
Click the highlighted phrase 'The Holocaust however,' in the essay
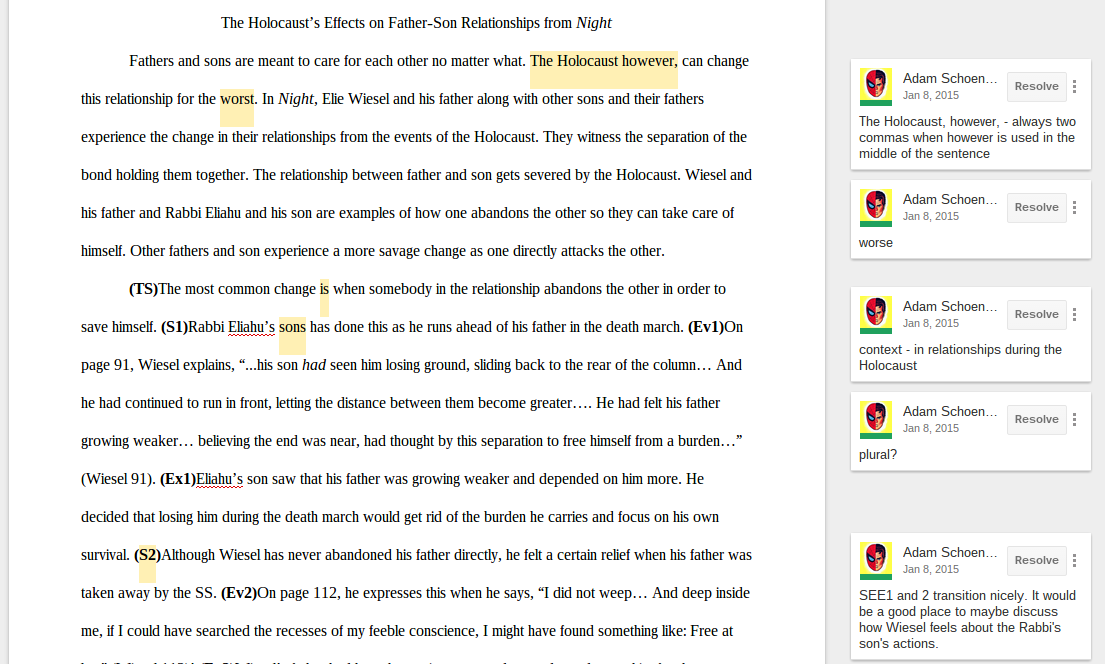[x=603, y=61]
